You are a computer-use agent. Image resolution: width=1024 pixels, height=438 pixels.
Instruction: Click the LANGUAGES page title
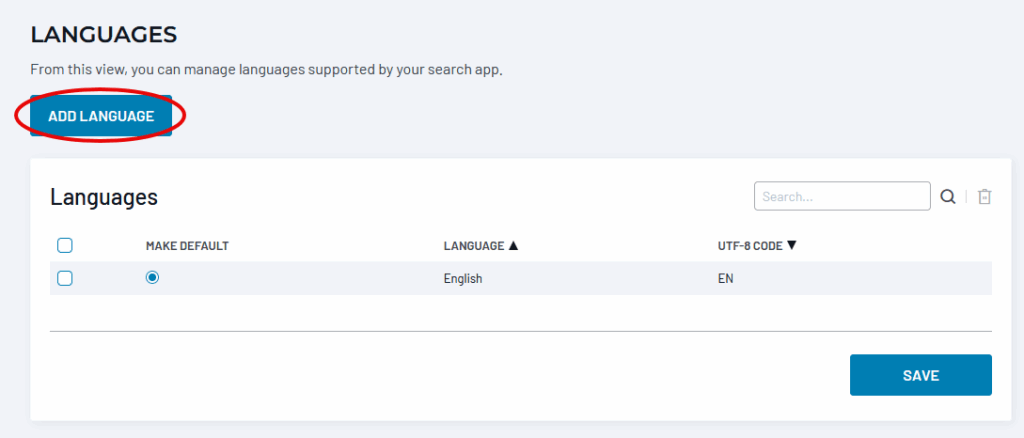click(x=104, y=35)
